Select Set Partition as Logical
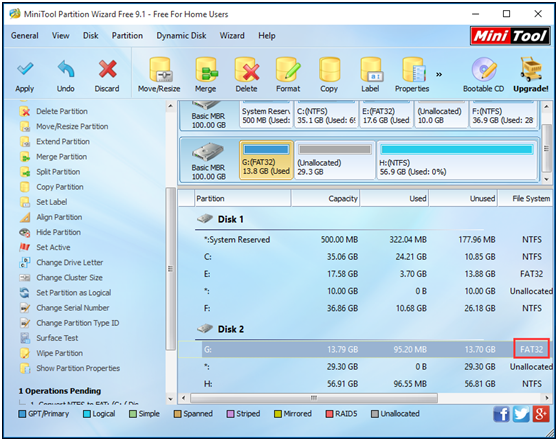The height and width of the screenshot is (441, 558). pos(73,293)
